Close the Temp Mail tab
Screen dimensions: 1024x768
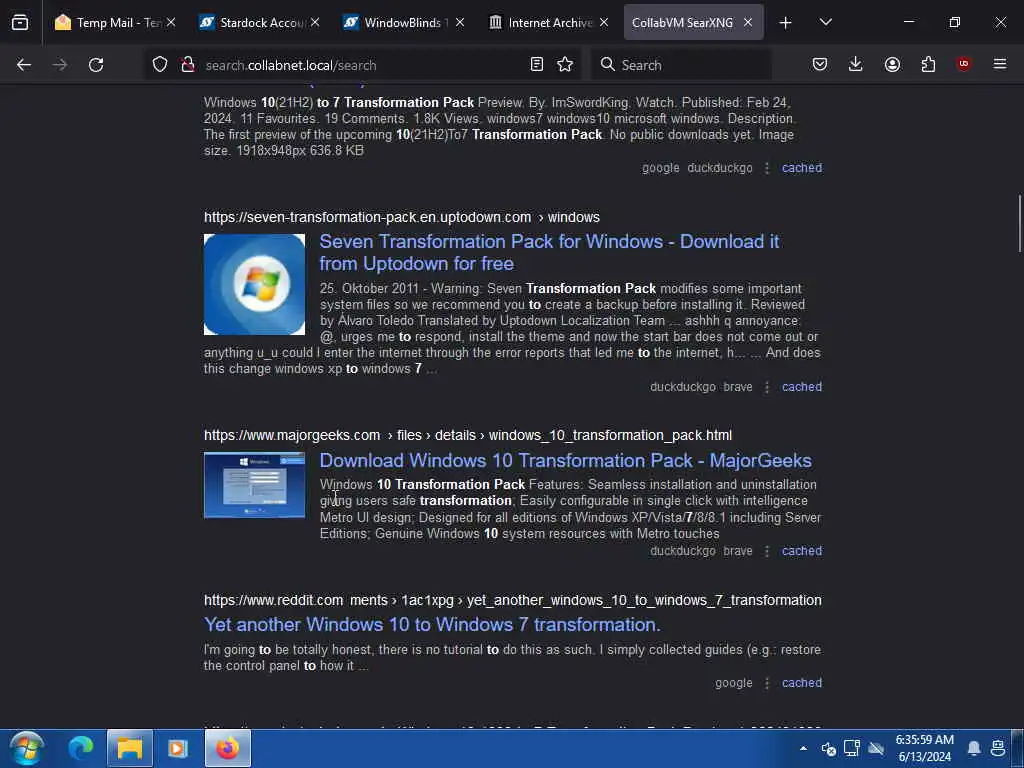point(171,23)
